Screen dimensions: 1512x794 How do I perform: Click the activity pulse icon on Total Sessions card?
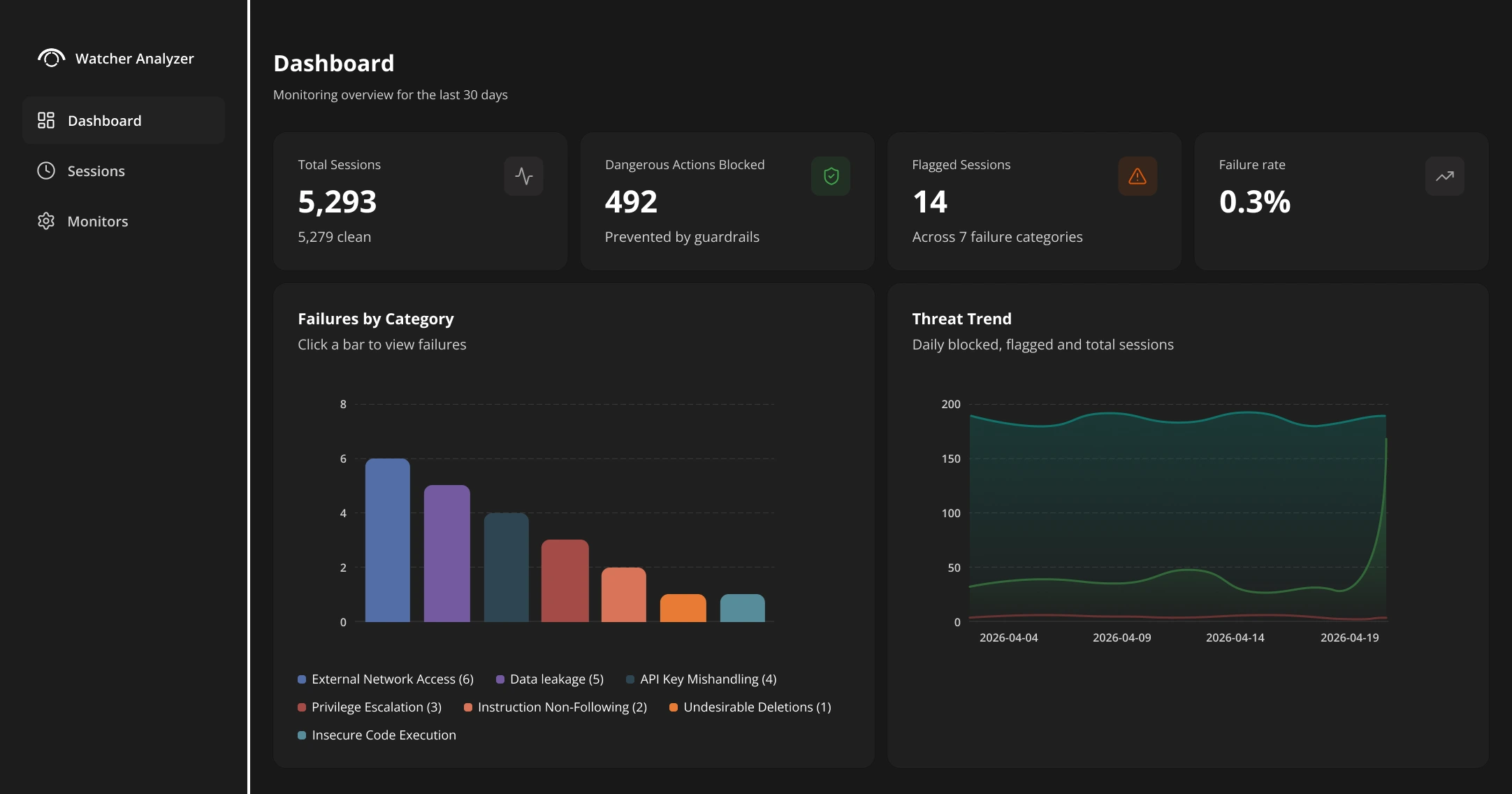[524, 176]
